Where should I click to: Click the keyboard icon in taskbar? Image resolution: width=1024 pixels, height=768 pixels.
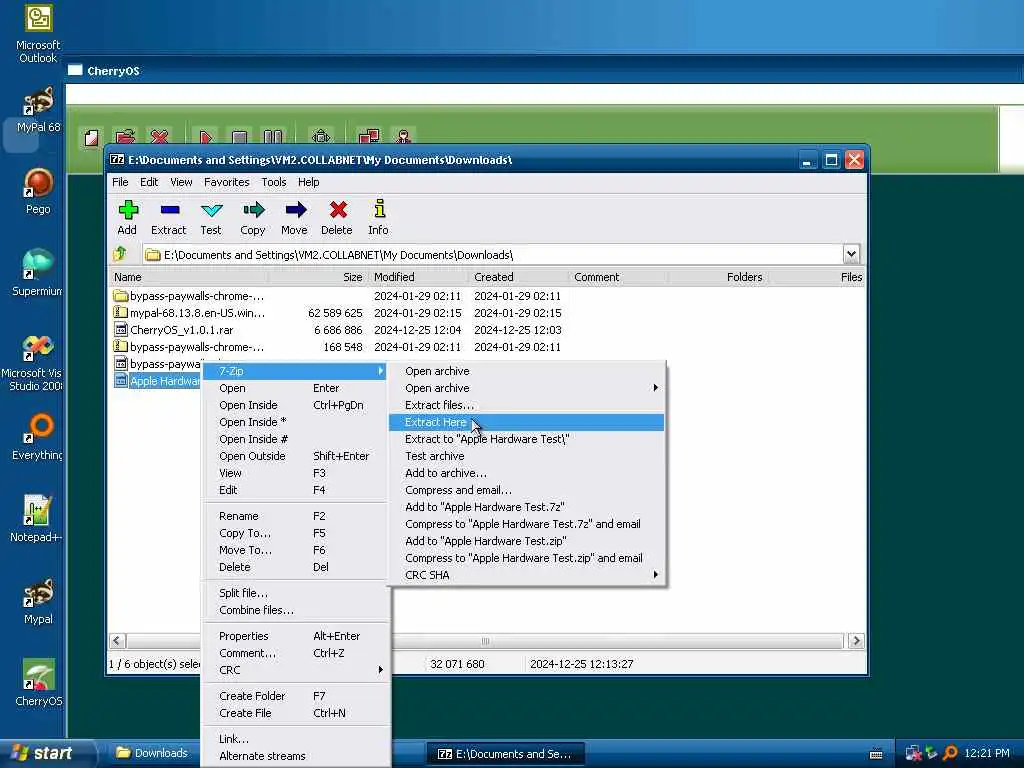(x=876, y=754)
